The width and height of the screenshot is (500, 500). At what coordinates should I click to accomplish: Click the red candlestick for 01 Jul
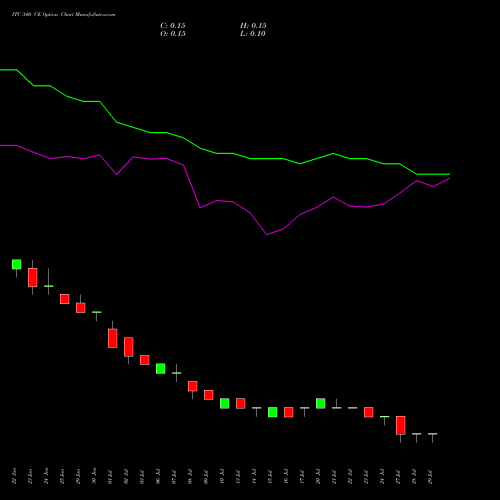tap(113, 338)
